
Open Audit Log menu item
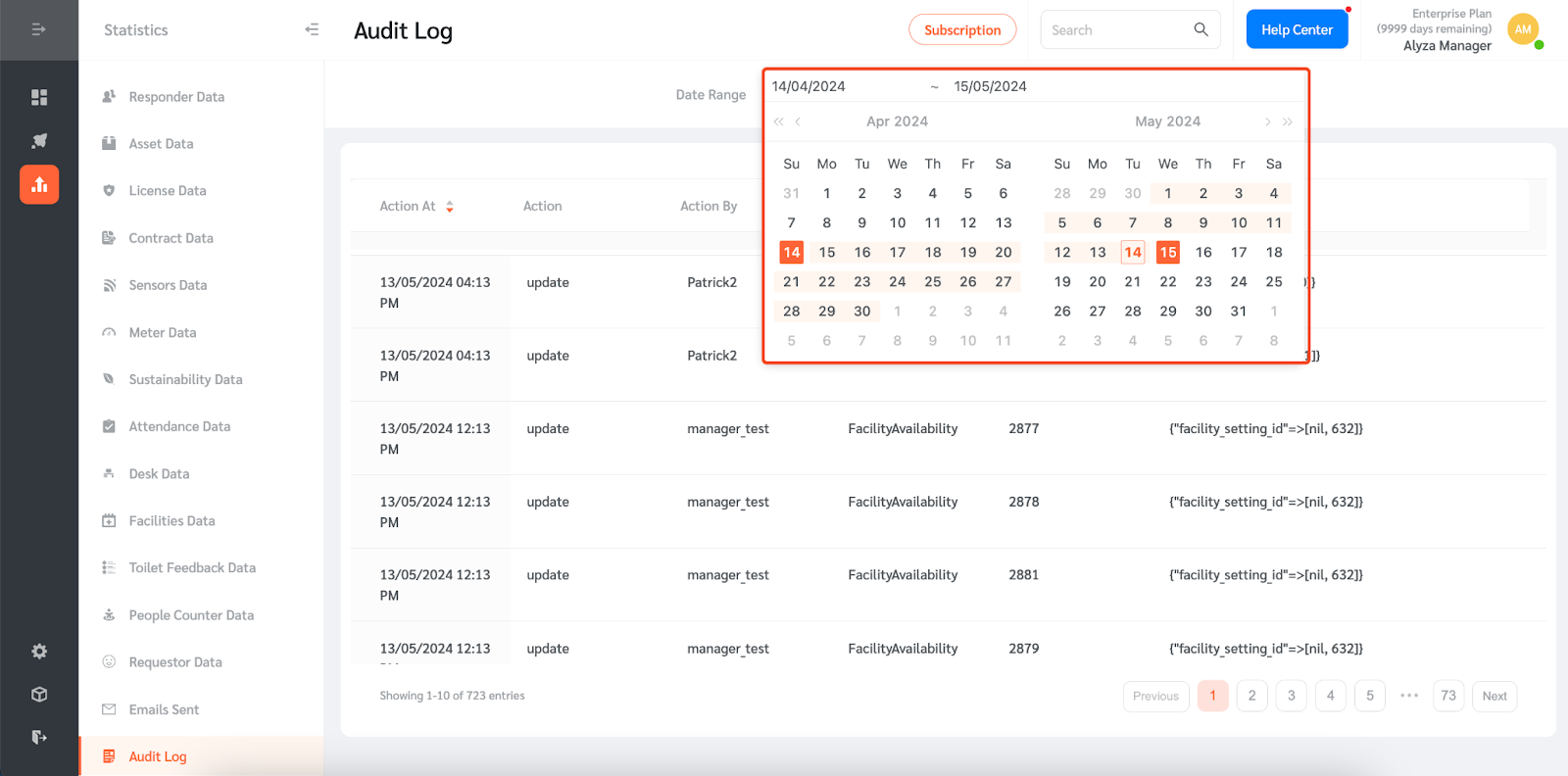[201, 756]
